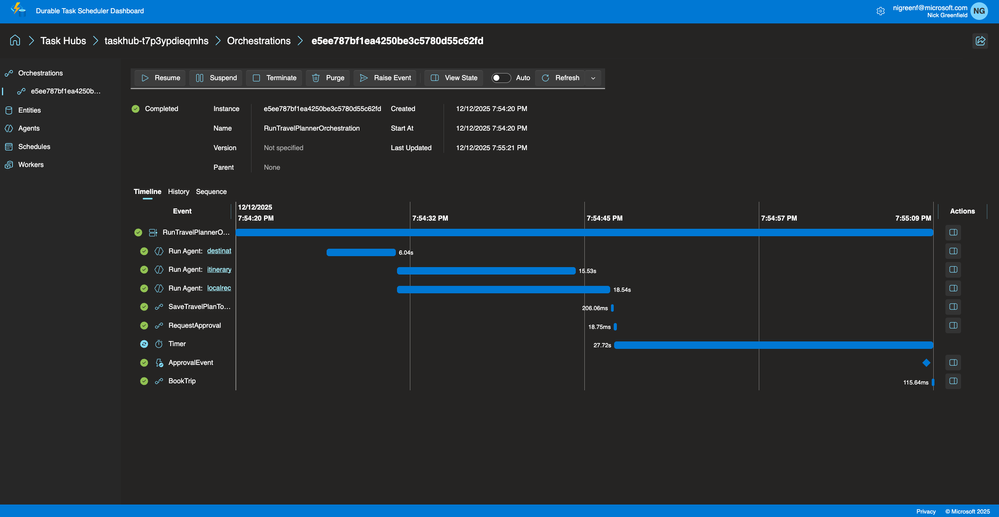Toggle the Auto refresh switch
The width and height of the screenshot is (999, 517).
[x=501, y=78]
